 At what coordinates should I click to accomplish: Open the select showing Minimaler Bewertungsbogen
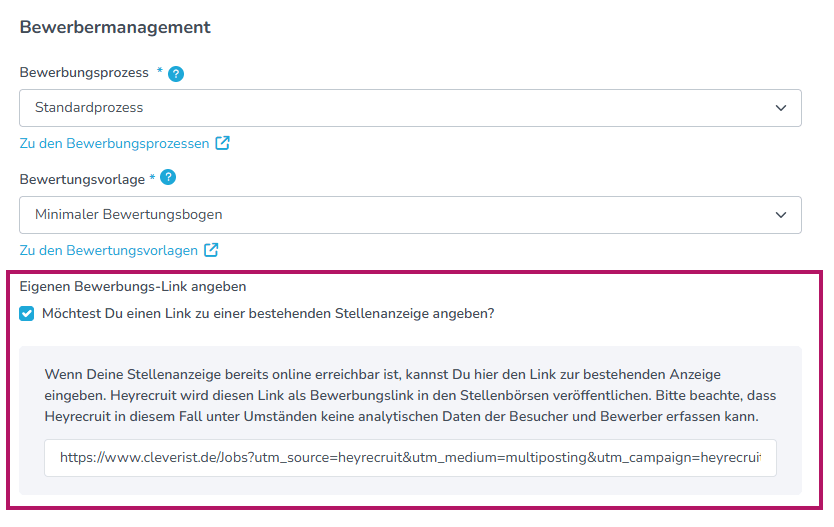click(400, 214)
